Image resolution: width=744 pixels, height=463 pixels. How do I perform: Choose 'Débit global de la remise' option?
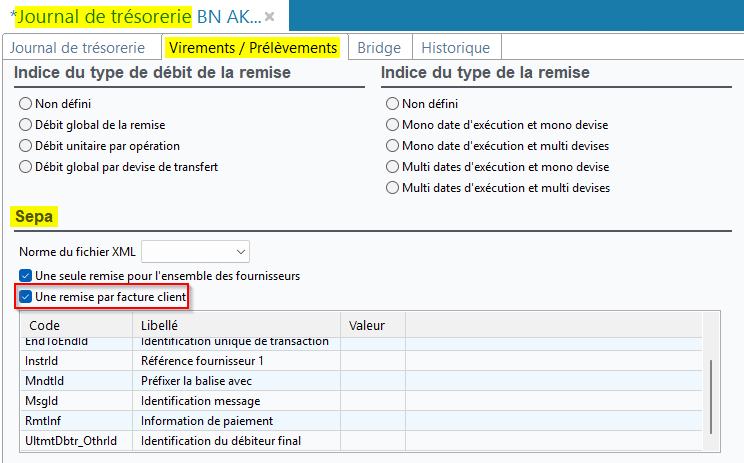(26, 125)
